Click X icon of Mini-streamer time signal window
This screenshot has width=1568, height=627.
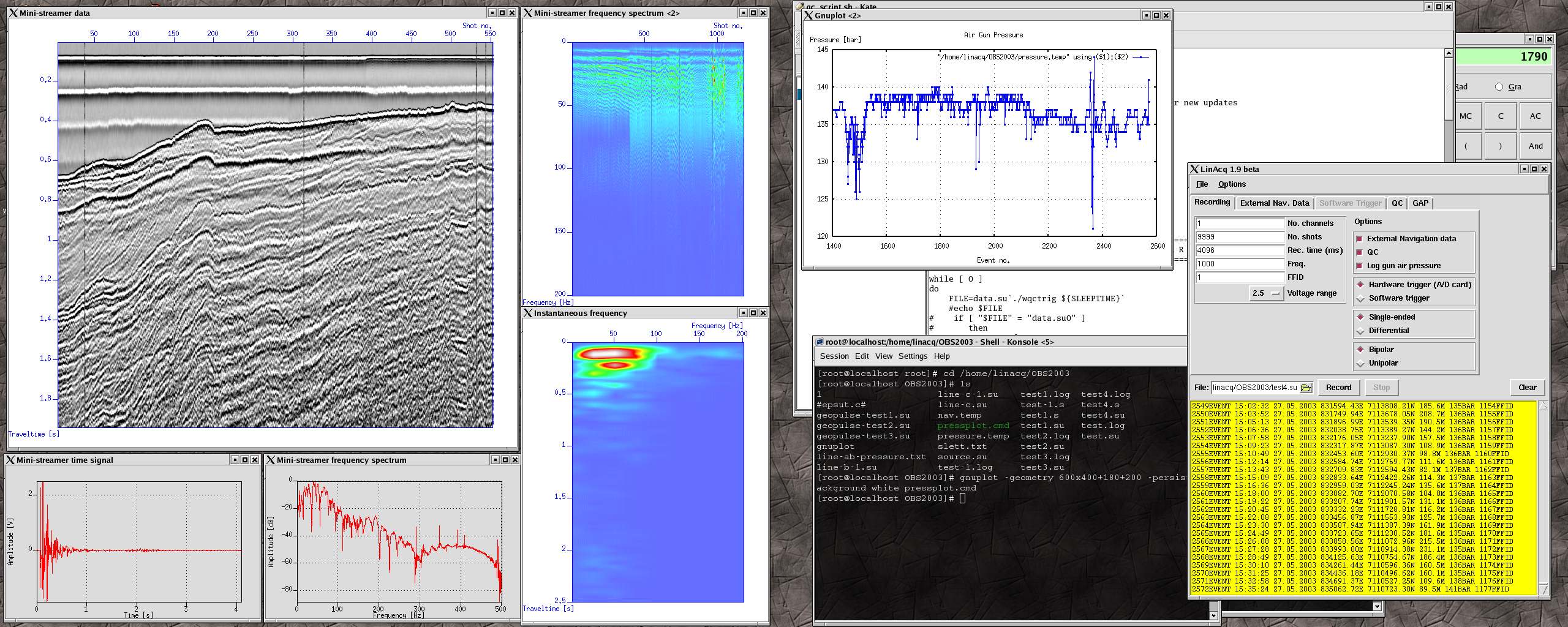tap(10, 460)
